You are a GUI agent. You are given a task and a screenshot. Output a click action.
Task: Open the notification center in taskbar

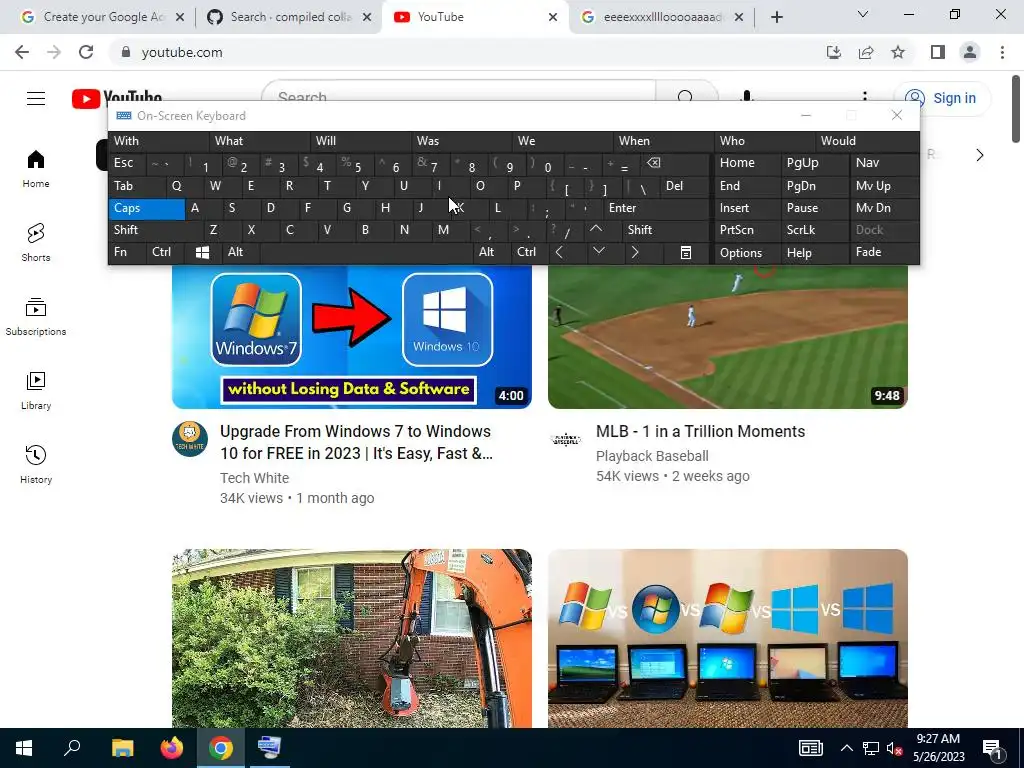click(993, 748)
